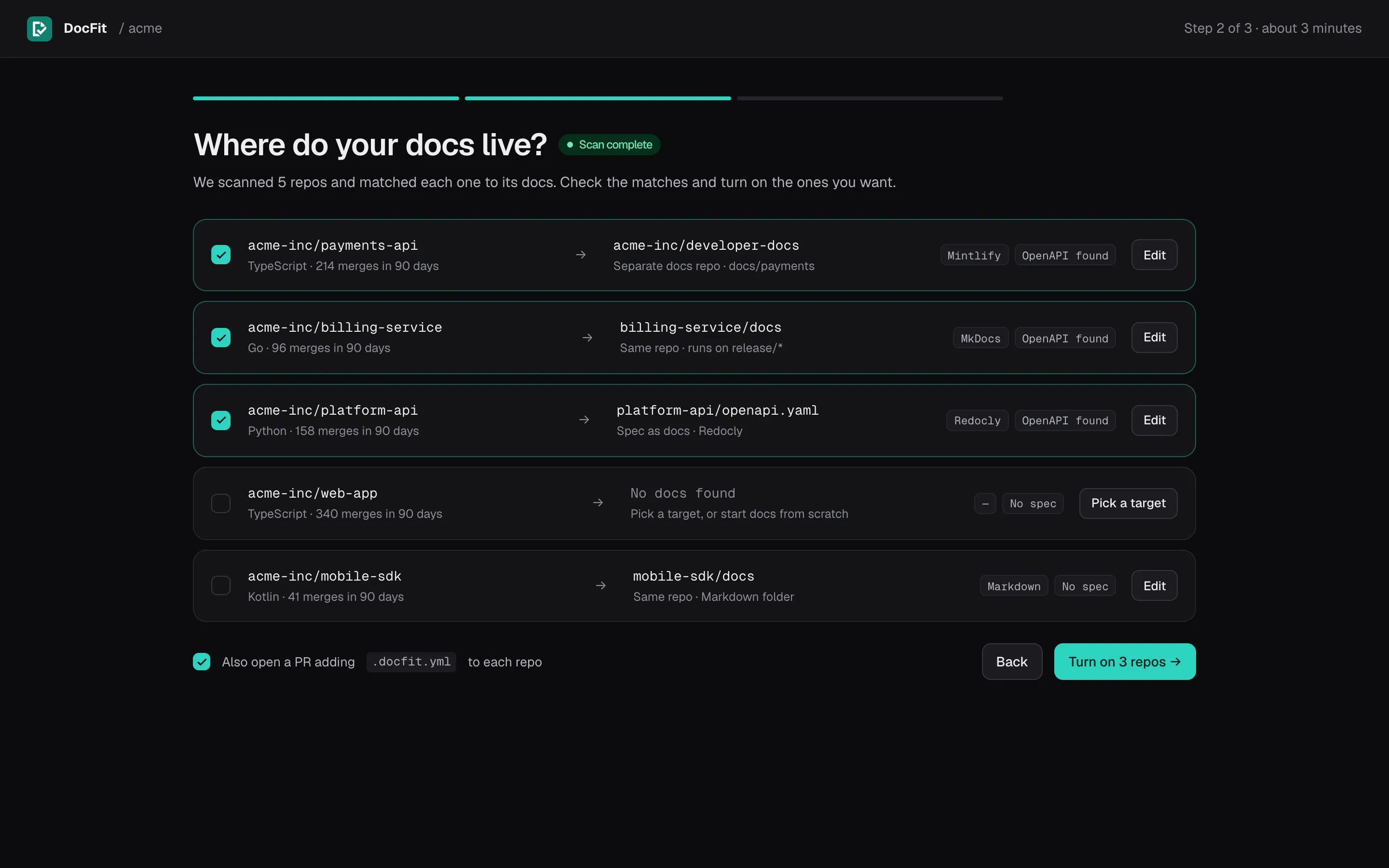Click the dash tag in web-app row
Image resolution: width=1389 pixels, height=868 pixels.
(985, 503)
